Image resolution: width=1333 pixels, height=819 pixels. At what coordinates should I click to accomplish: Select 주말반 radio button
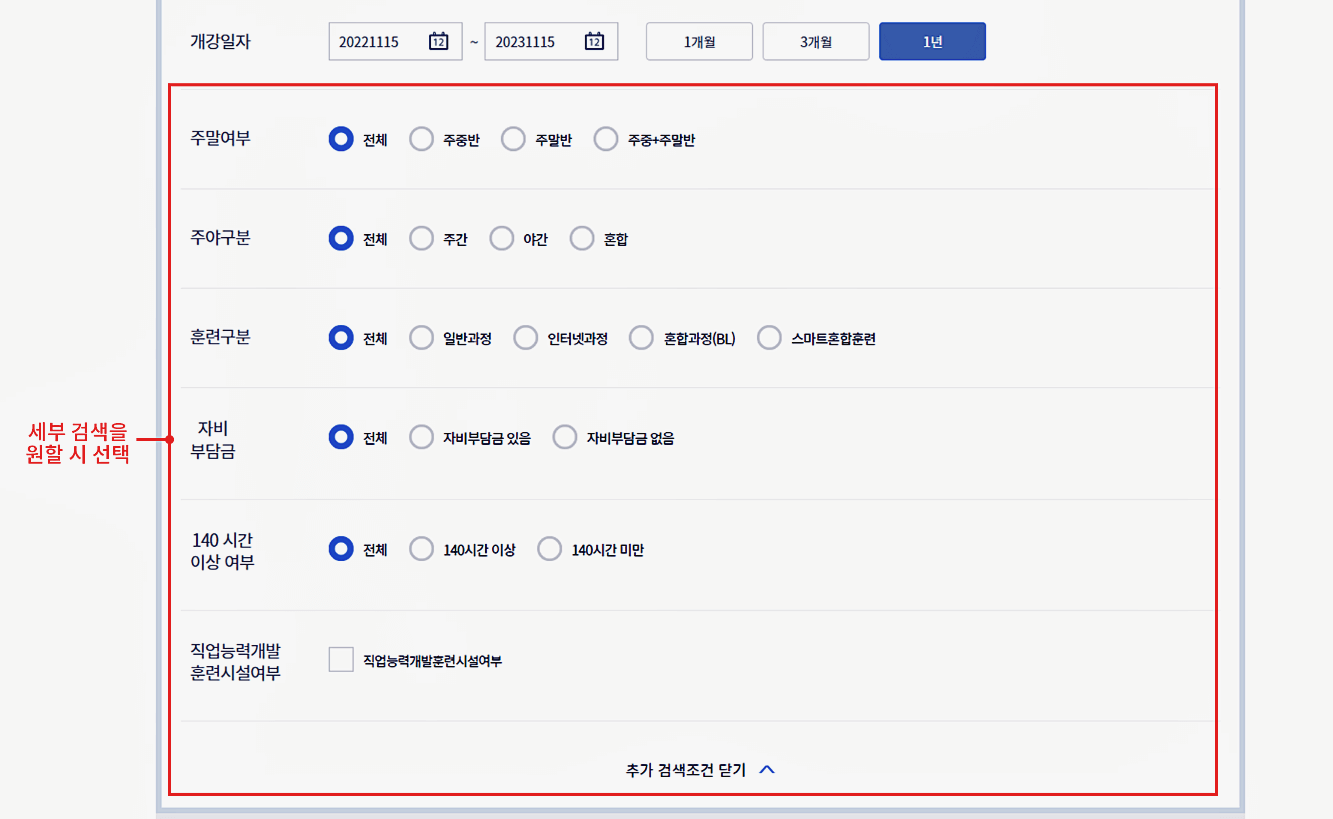513,139
